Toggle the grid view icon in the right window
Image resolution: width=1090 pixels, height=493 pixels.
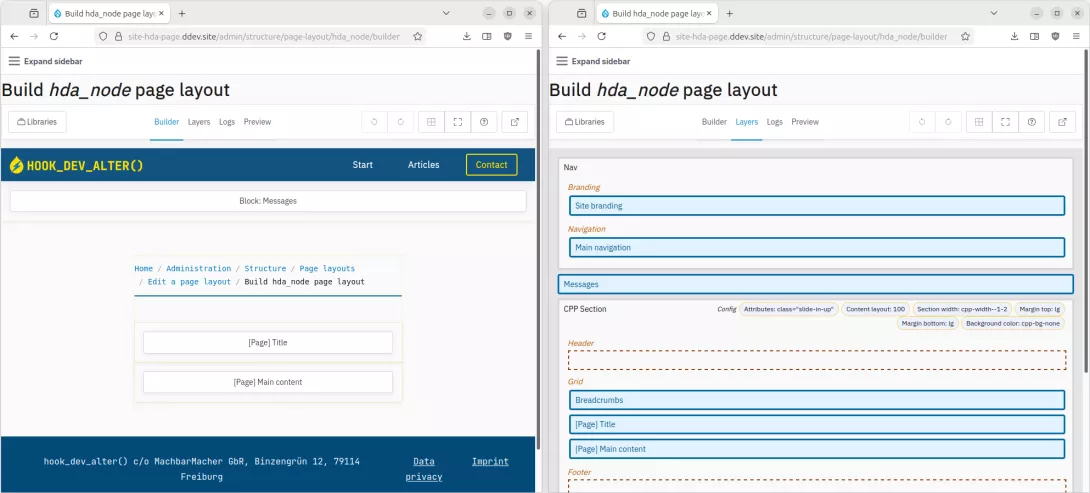click(x=979, y=122)
